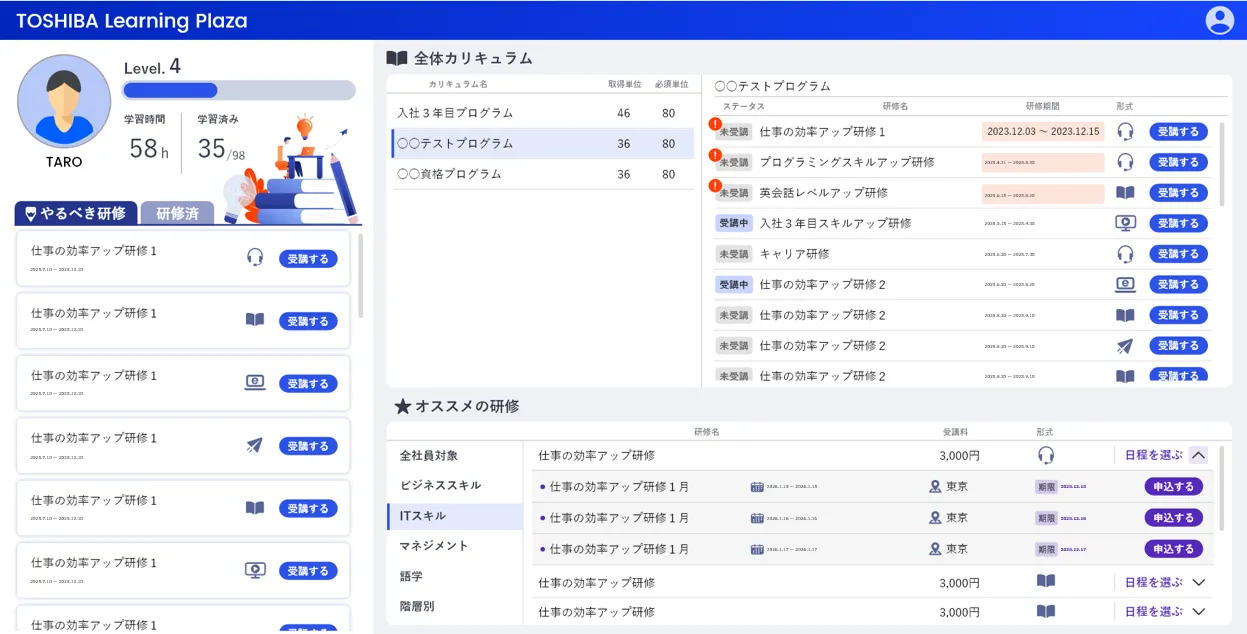Viewport: 1247px width, 634px height.
Task: Select the ○○テストプログラム curriculum row
Action: (542, 143)
